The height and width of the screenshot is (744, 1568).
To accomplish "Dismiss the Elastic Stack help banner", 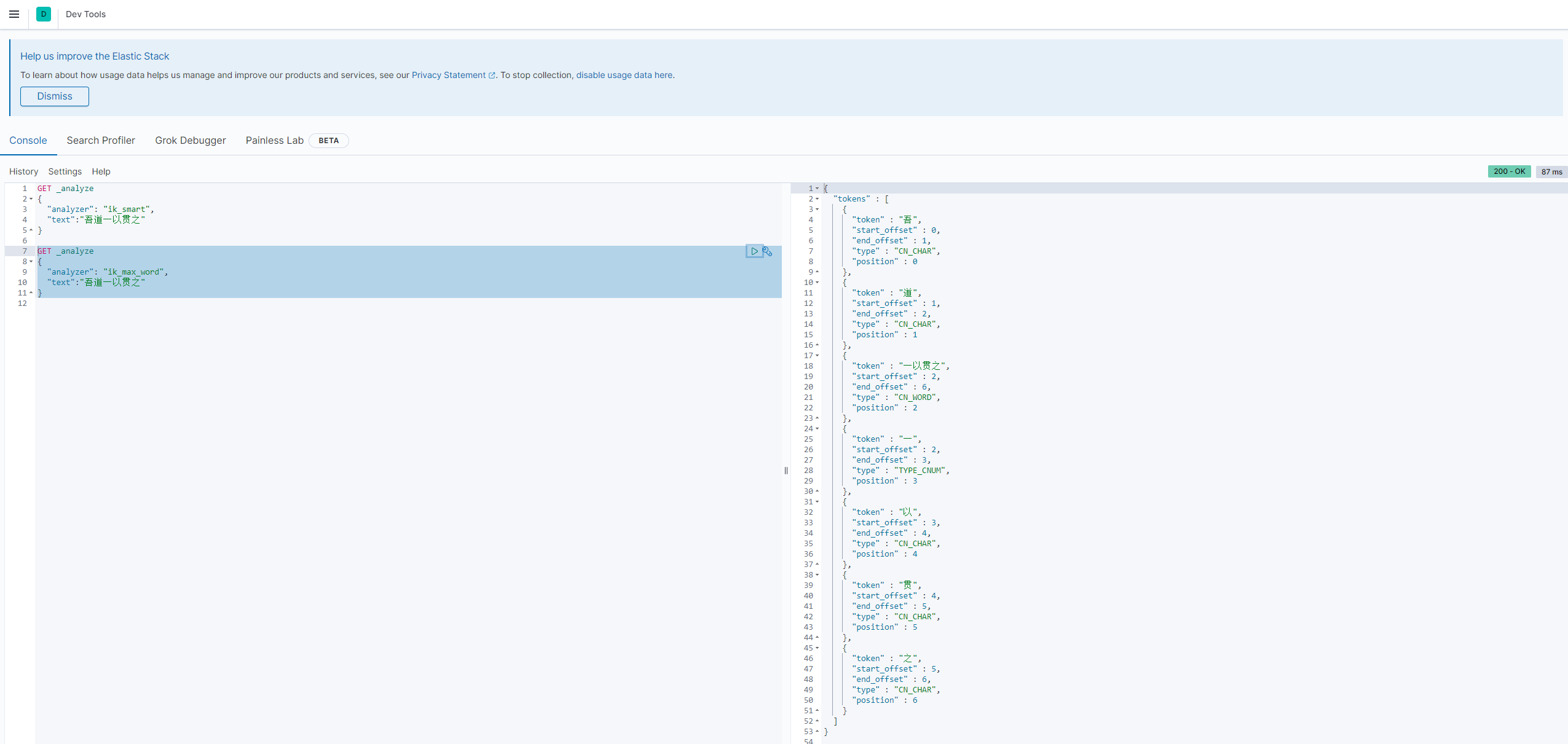I will 55,96.
